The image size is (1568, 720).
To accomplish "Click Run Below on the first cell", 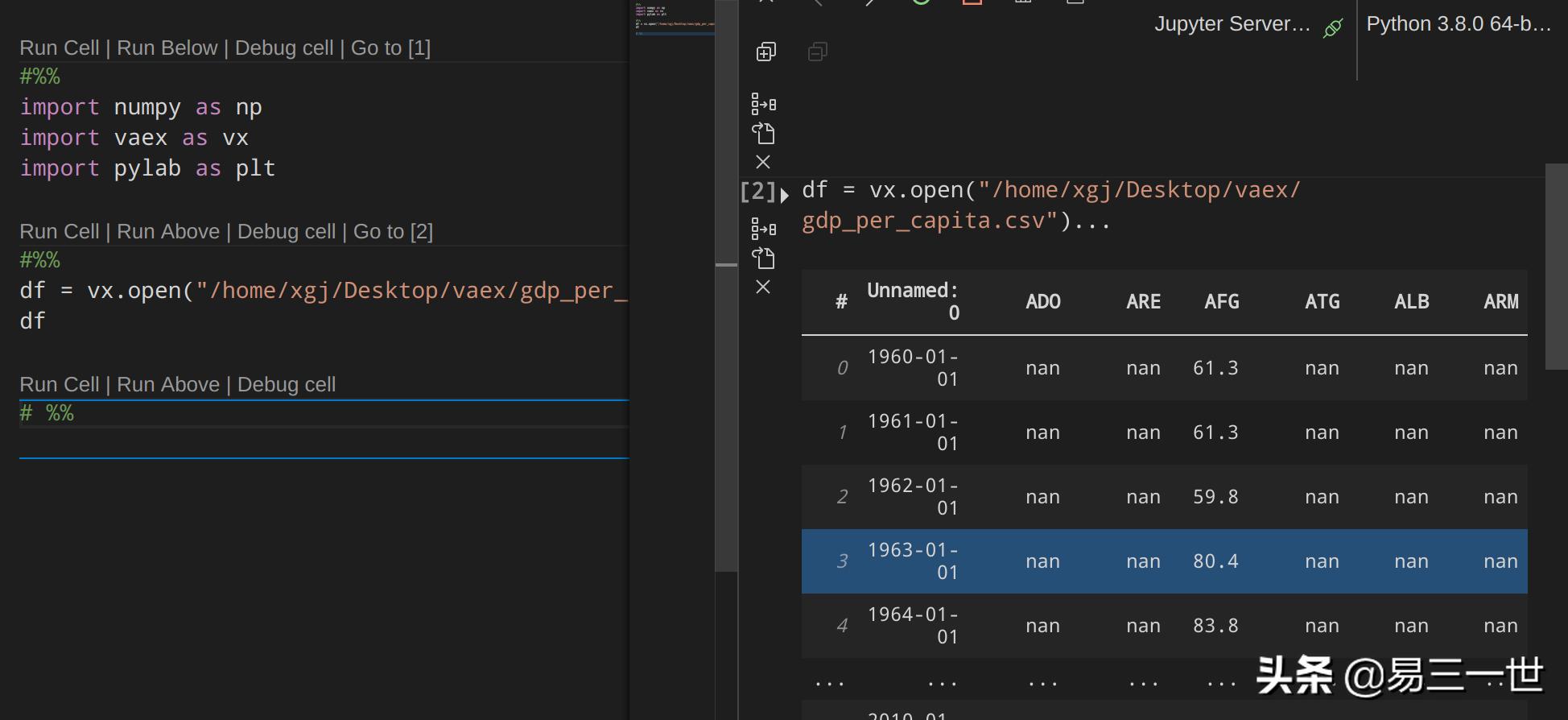I will (x=167, y=48).
